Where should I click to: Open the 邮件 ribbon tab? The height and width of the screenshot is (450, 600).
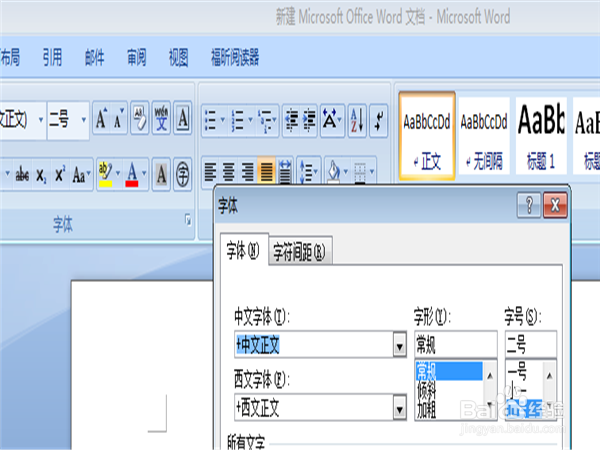[95, 57]
